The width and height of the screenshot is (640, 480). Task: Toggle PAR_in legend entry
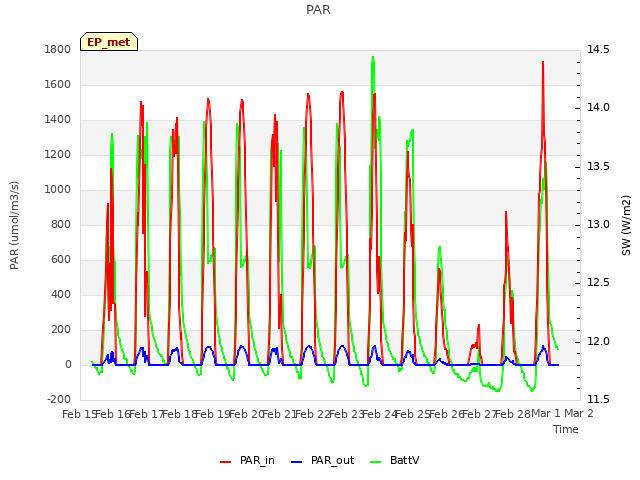click(247, 460)
